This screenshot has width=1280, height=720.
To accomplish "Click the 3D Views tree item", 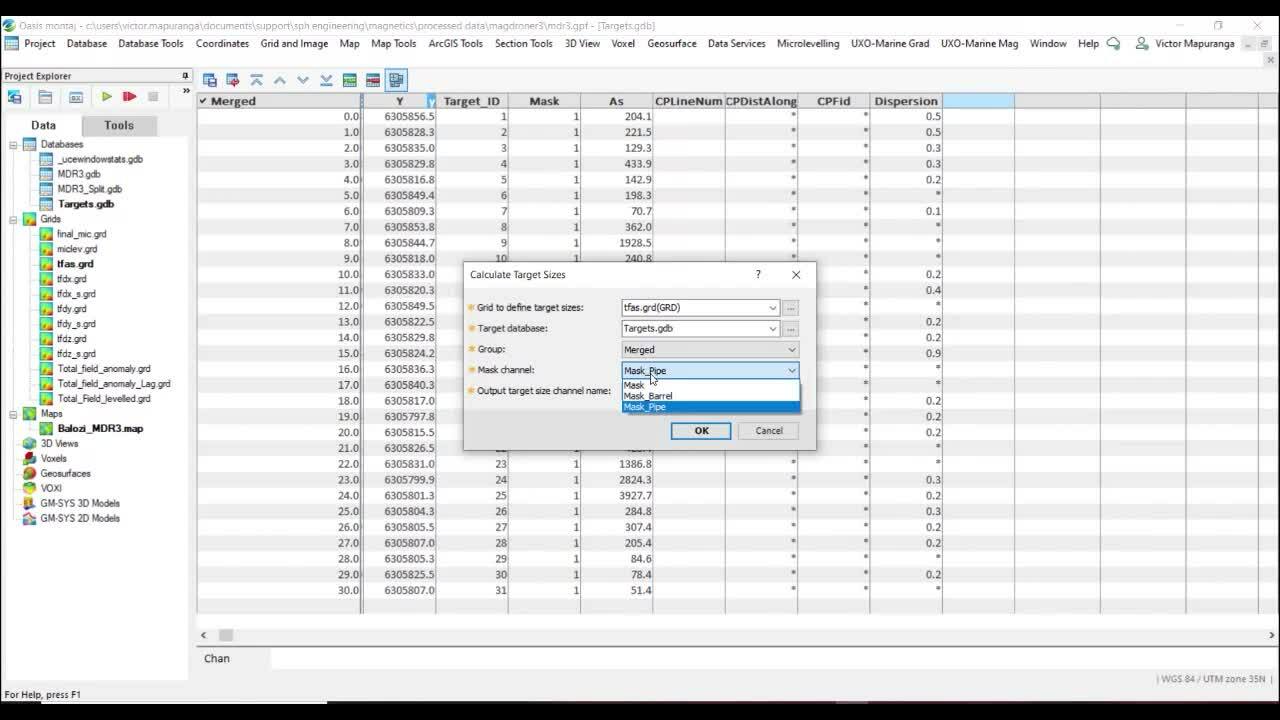I will pyautogui.click(x=59, y=443).
